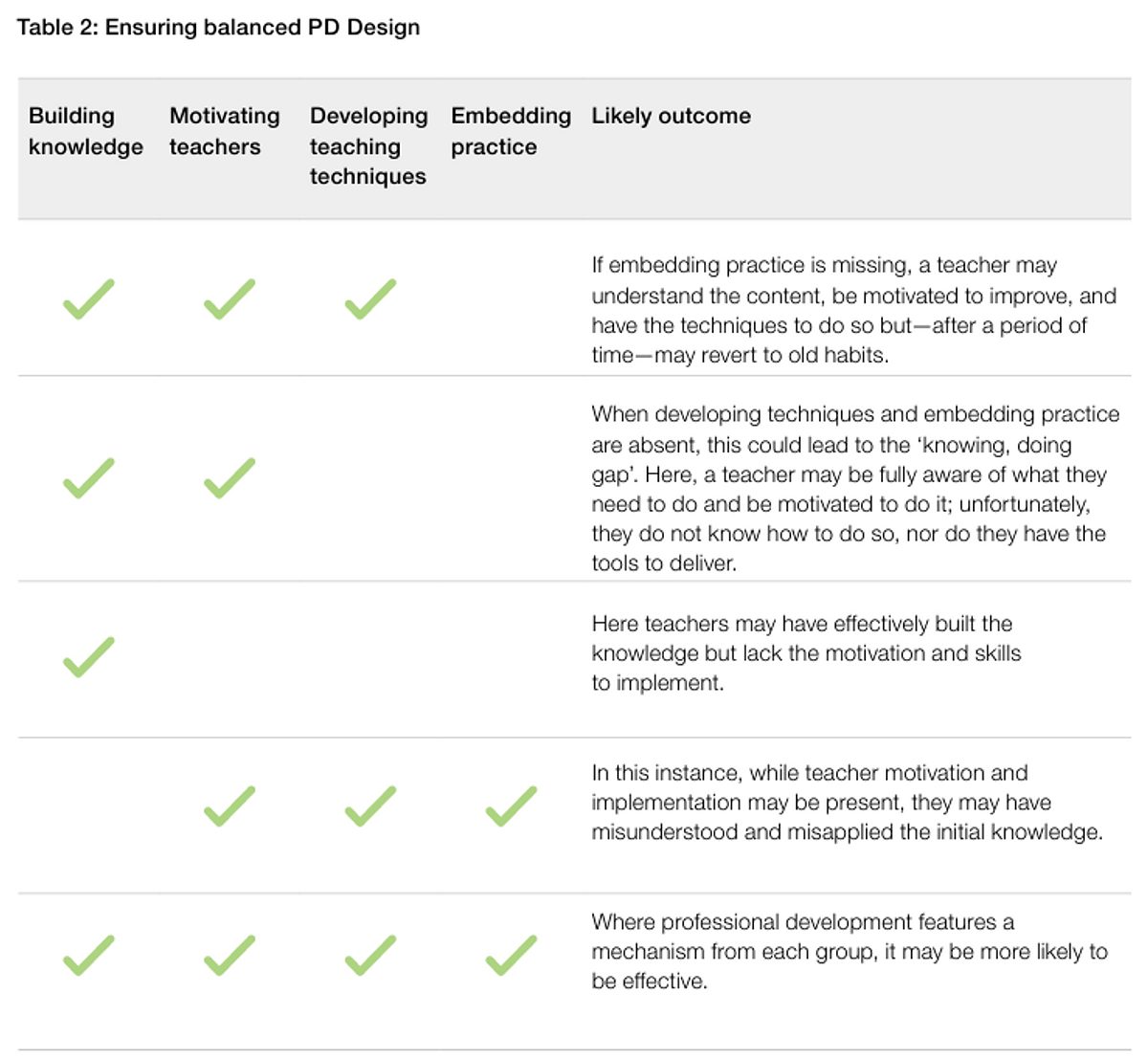Select the Building knowledge column header

click(x=86, y=131)
